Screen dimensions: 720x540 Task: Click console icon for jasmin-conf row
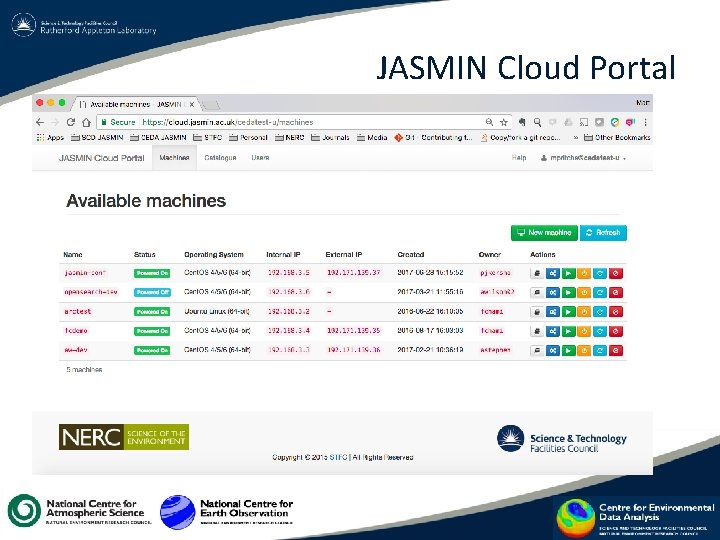click(537, 273)
